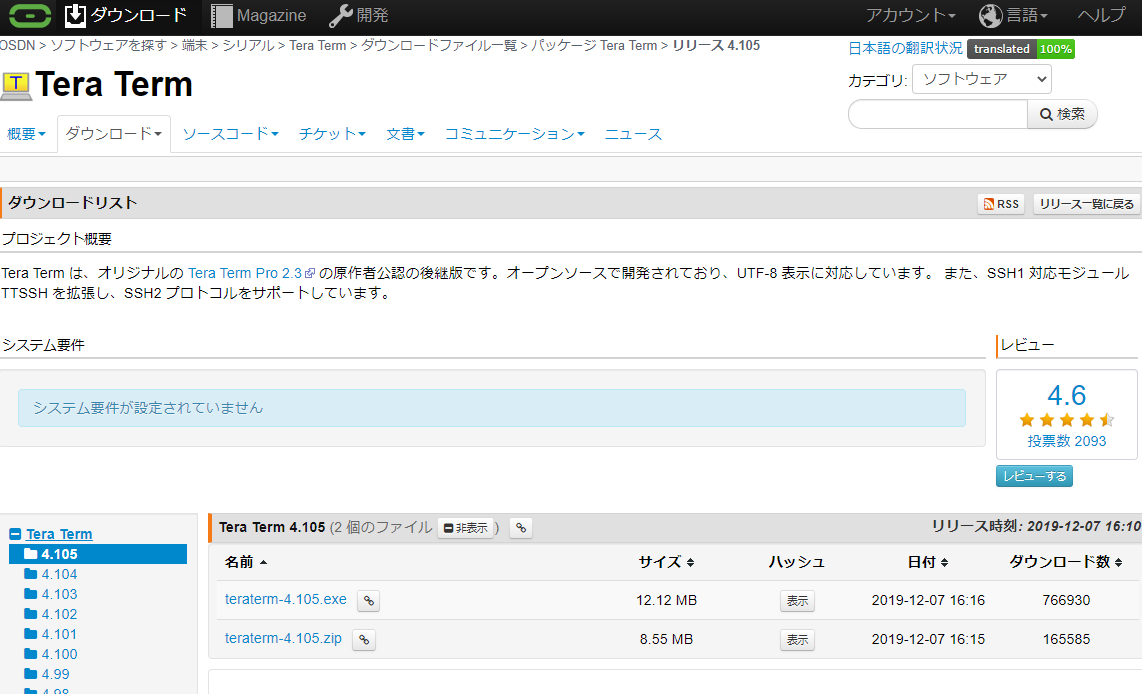Expand the チケット tab dropdown
This screenshot has height=694, width=1142.
[332, 134]
